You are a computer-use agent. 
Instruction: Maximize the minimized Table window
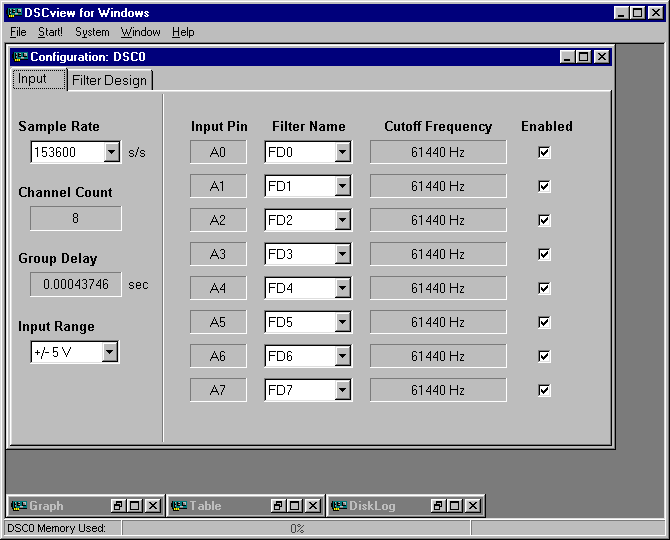coord(294,506)
